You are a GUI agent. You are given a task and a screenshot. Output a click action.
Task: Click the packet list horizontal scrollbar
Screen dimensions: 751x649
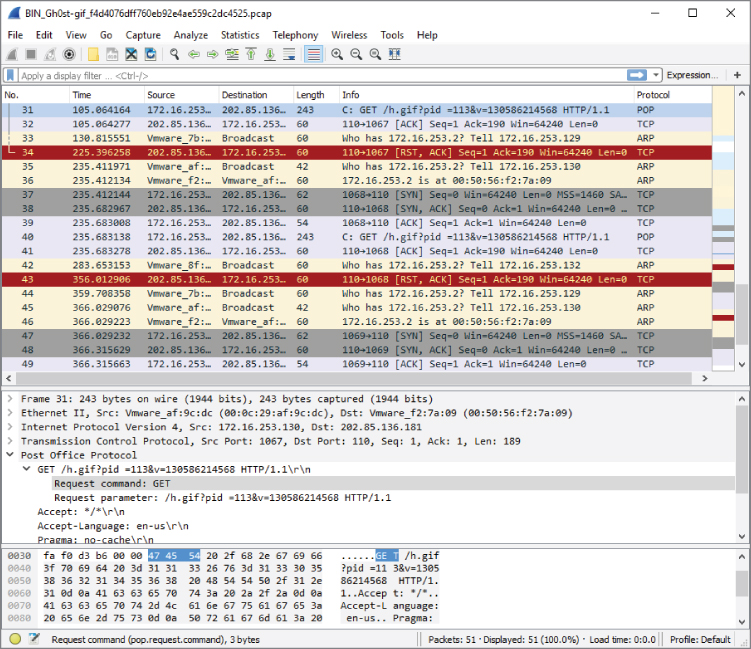(354, 378)
